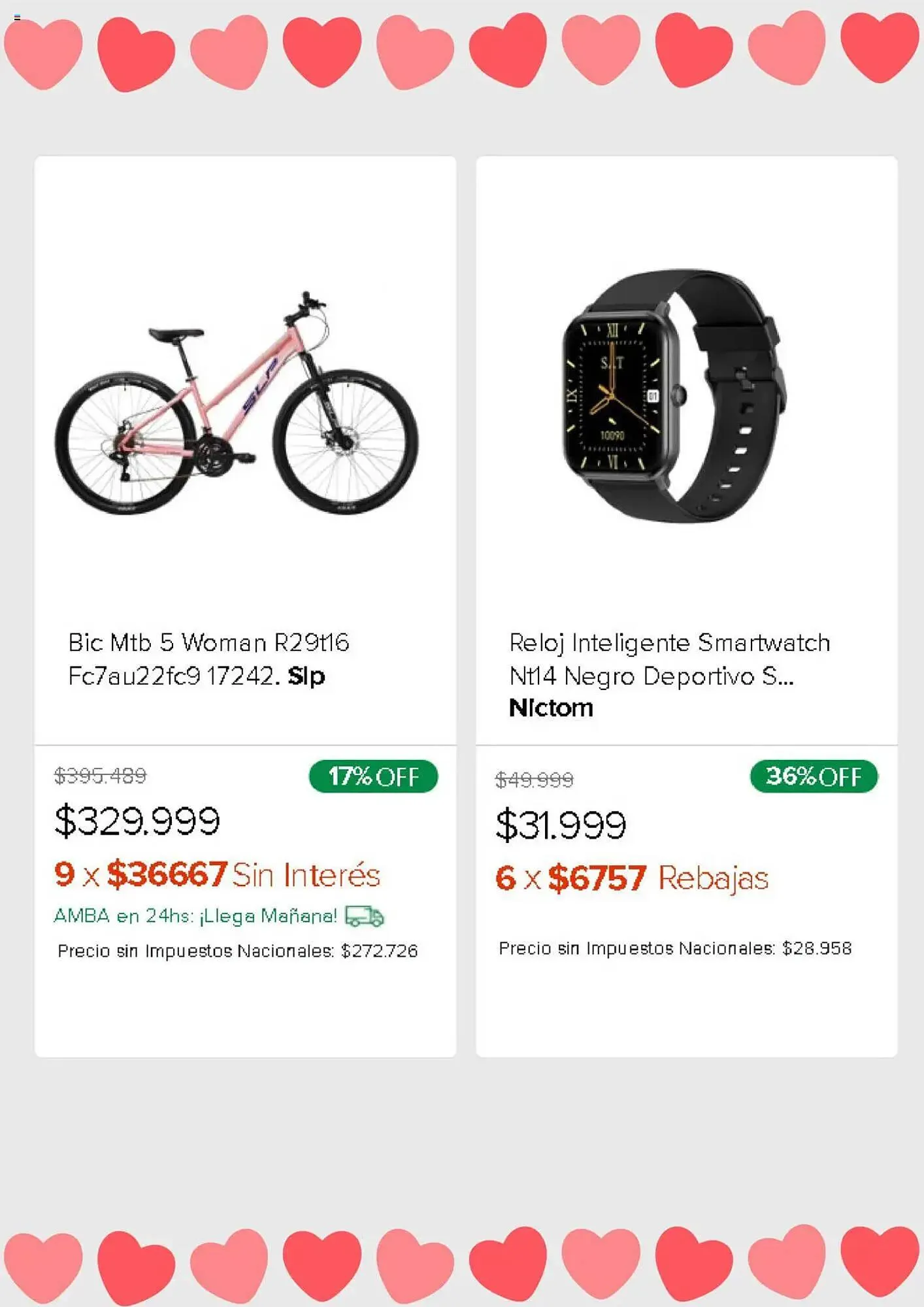Click bike's Precio sin Impuestos Nacionales text

[x=237, y=951]
